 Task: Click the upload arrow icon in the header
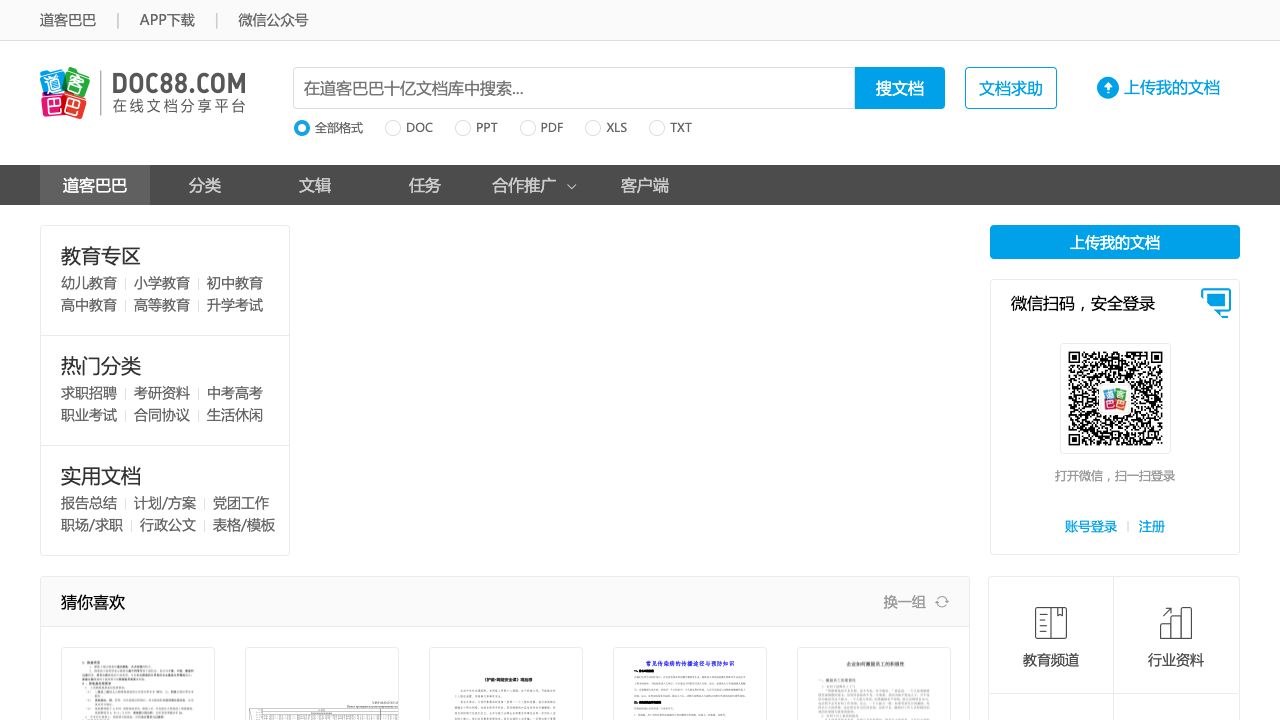point(1107,88)
